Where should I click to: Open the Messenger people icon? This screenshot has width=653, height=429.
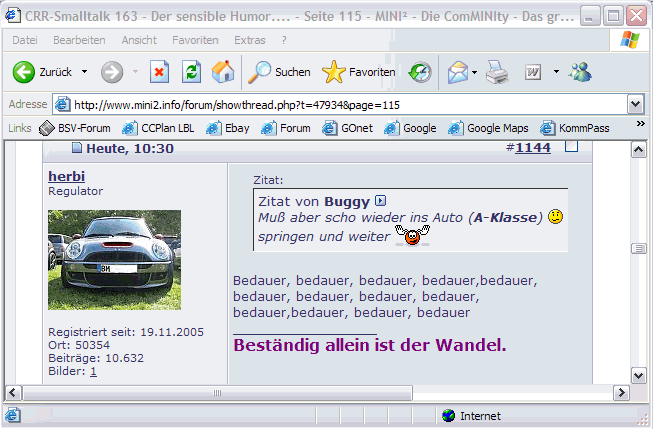581,72
